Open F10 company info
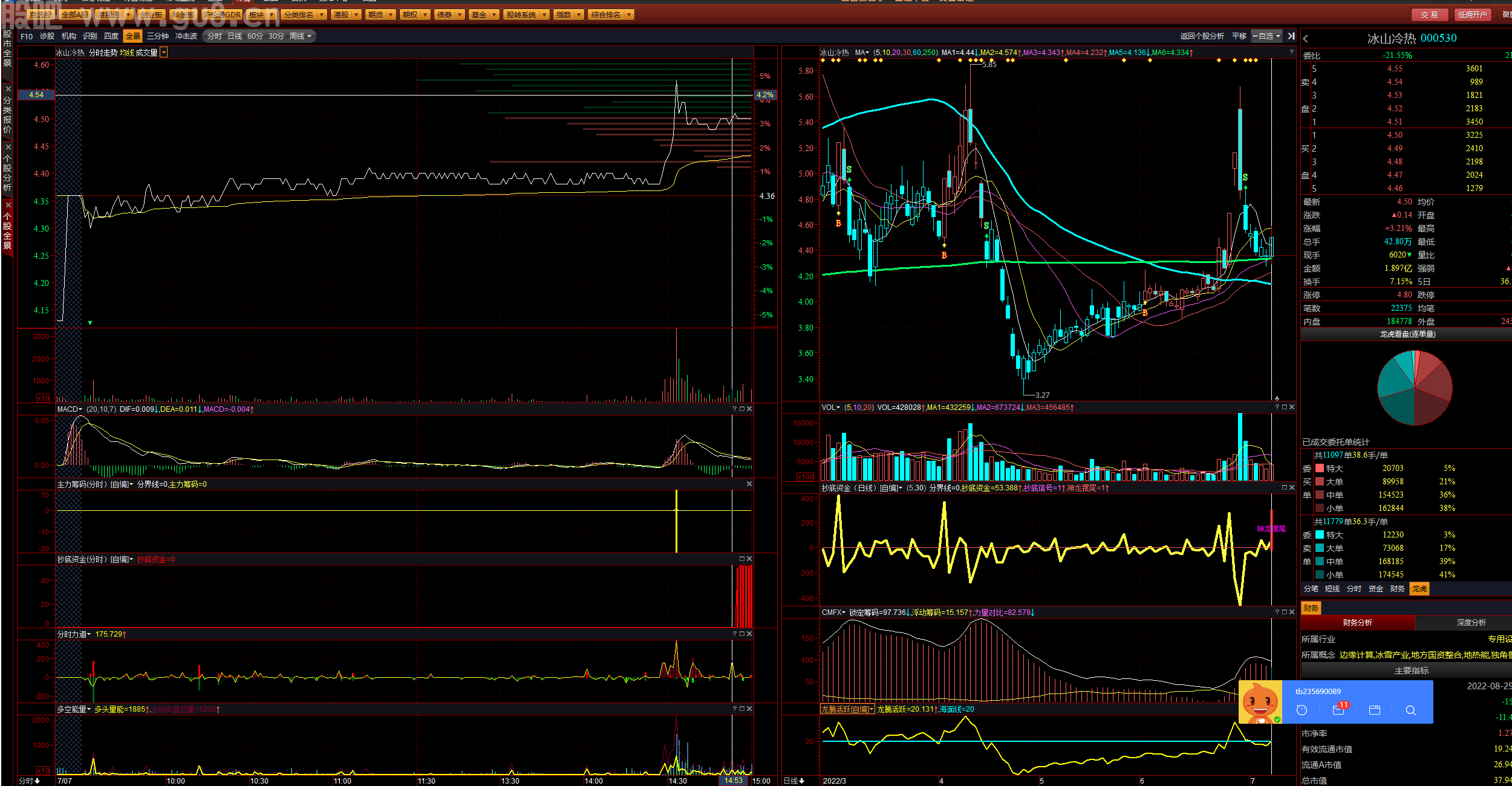 [x=27, y=36]
